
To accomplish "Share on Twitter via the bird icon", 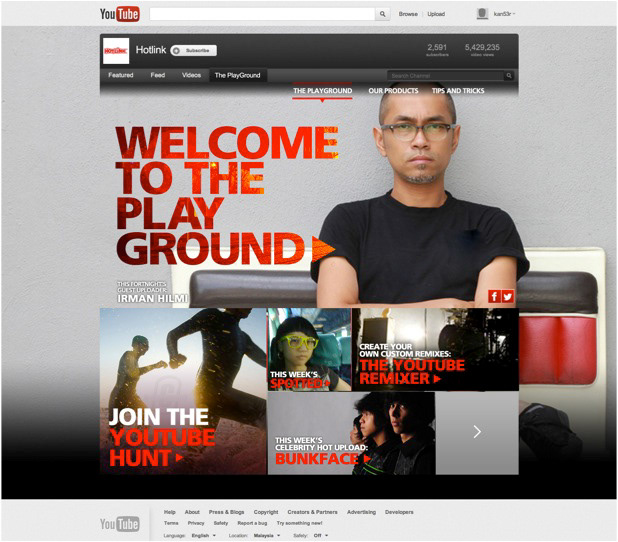I will pyautogui.click(x=508, y=296).
